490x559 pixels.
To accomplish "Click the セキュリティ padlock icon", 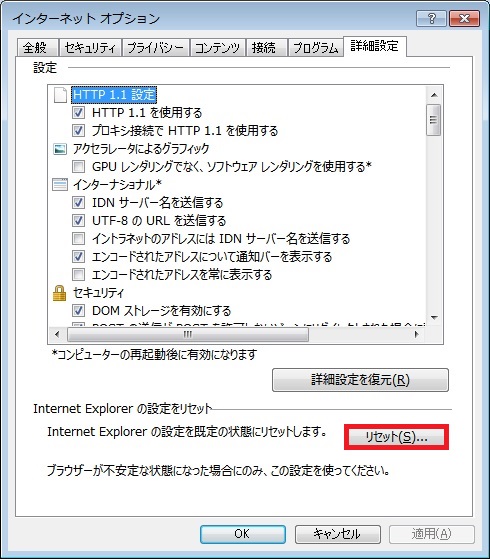I will [x=60, y=293].
